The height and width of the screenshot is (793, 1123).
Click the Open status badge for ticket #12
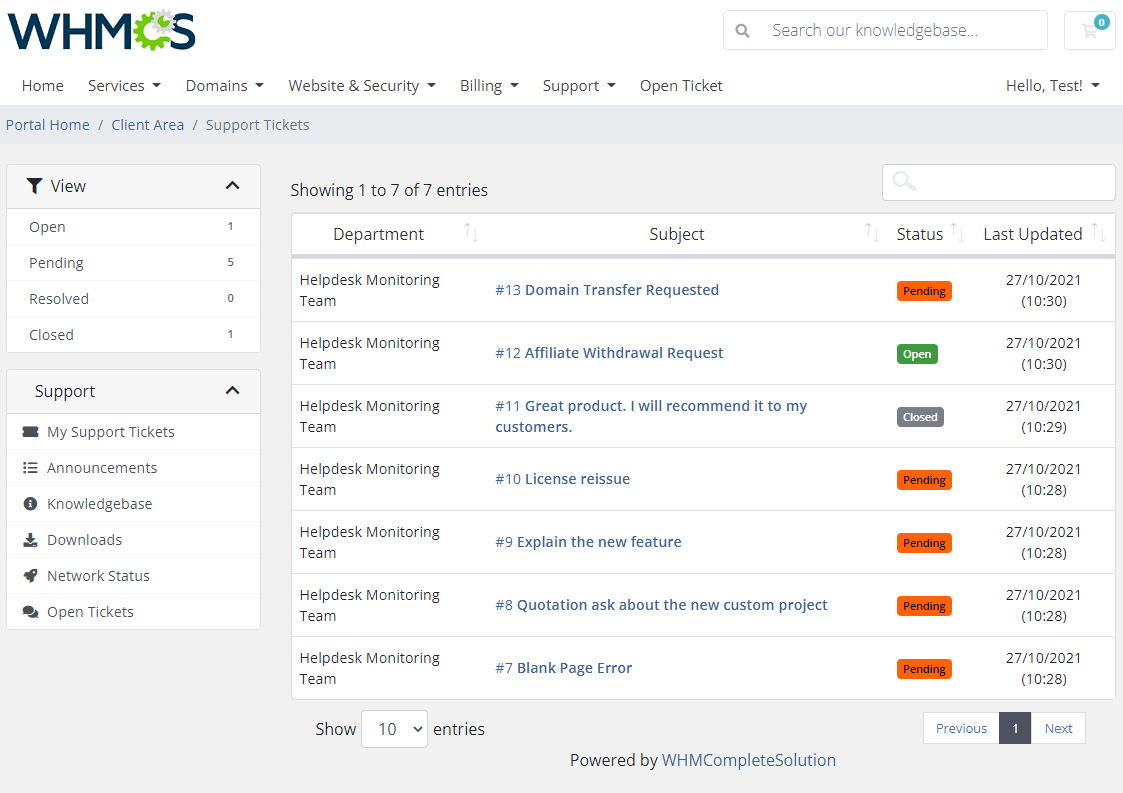[x=917, y=354]
